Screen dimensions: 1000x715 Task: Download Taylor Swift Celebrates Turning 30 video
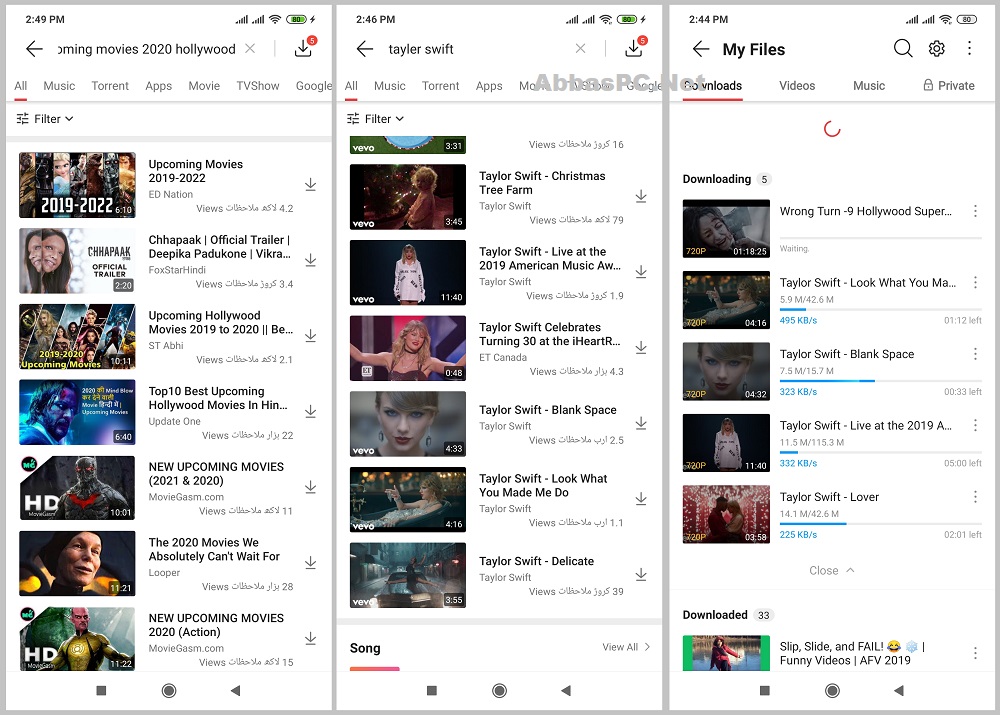coord(641,348)
